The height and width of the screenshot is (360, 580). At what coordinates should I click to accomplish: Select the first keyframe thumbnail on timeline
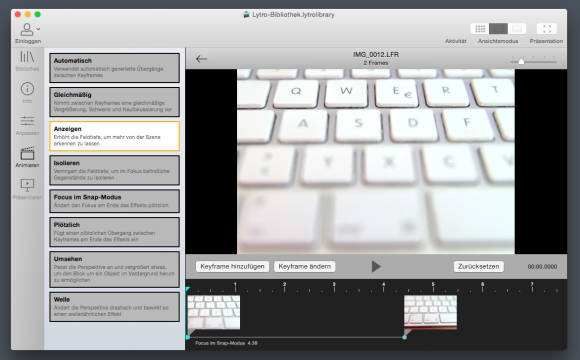click(x=214, y=312)
